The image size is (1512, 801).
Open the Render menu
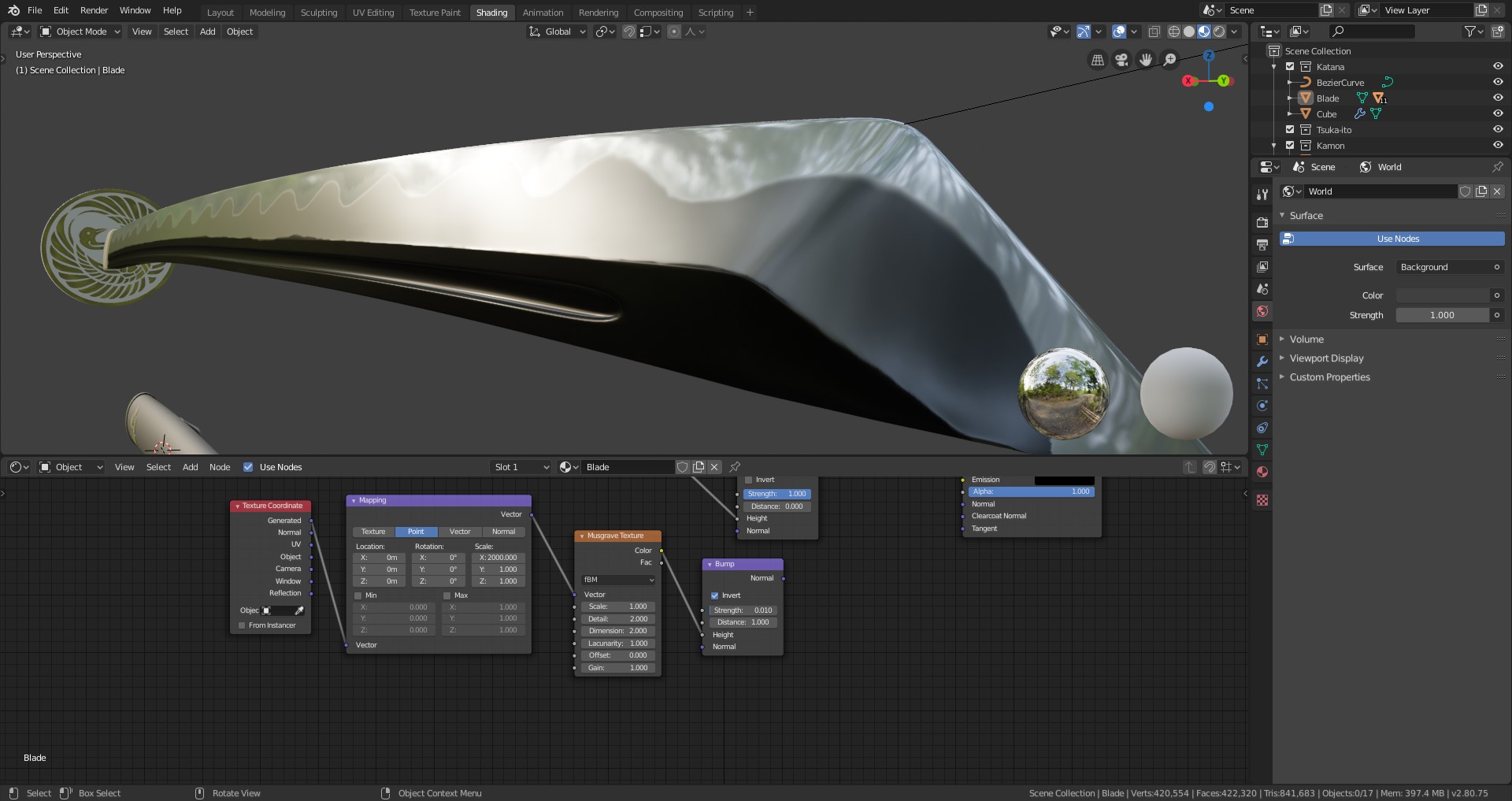click(x=94, y=10)
